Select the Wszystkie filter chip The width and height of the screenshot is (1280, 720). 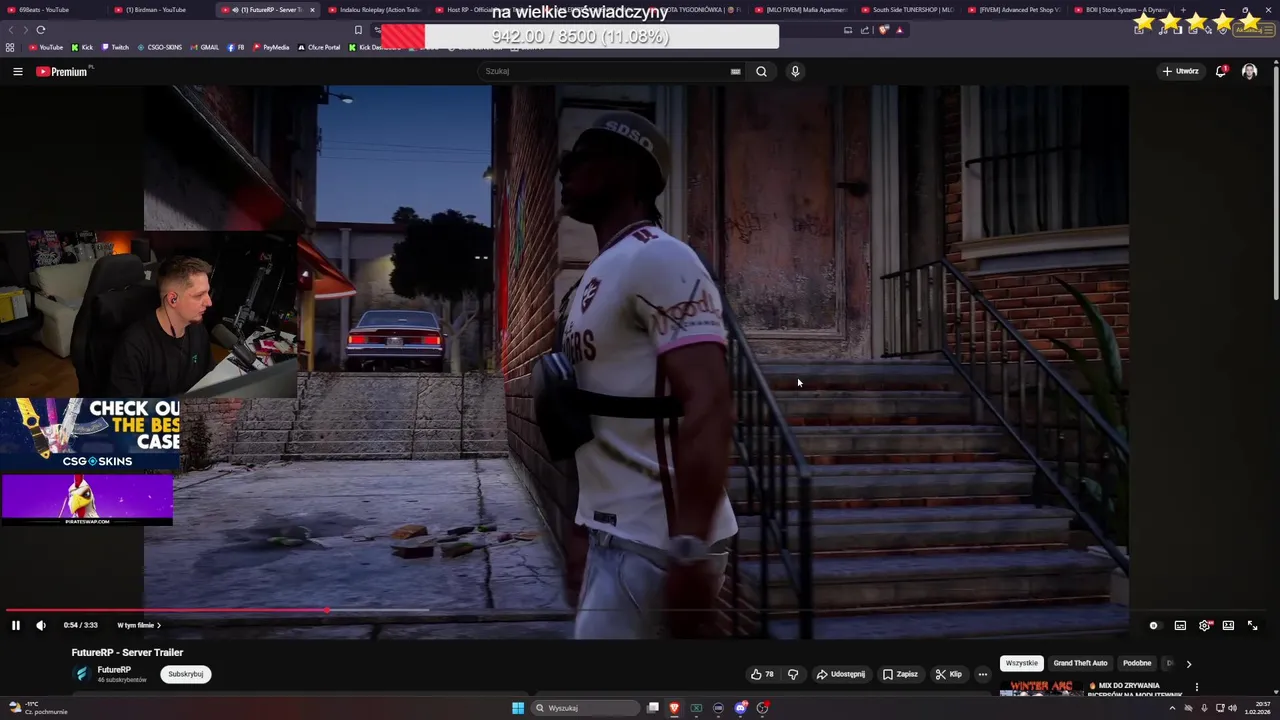click(1022, 663)
